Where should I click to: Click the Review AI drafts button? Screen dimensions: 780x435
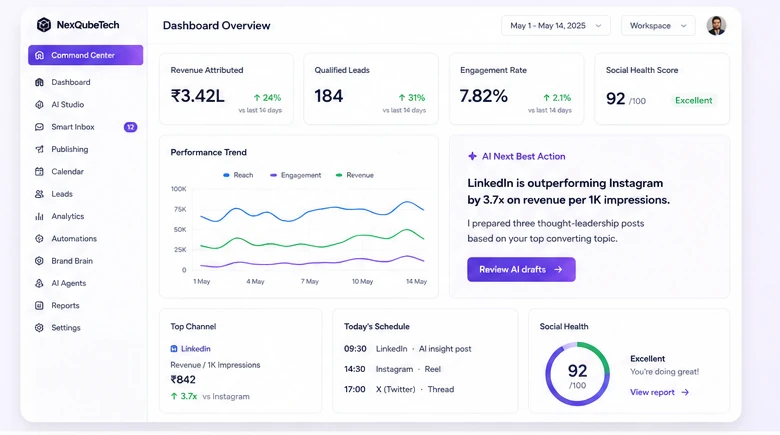[521, 269]
